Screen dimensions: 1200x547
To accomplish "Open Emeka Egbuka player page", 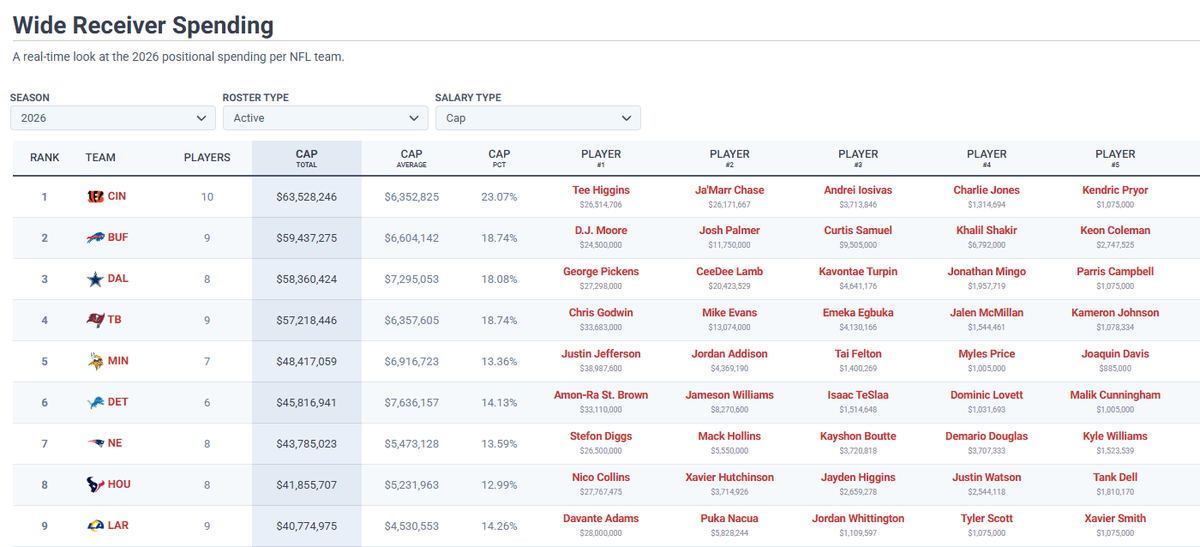I will [859, 312].
